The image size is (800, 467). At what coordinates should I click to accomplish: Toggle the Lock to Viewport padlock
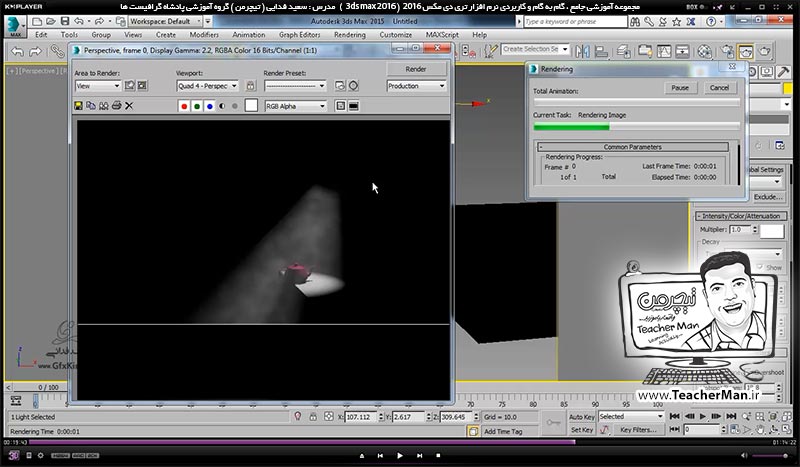point(250,86)
